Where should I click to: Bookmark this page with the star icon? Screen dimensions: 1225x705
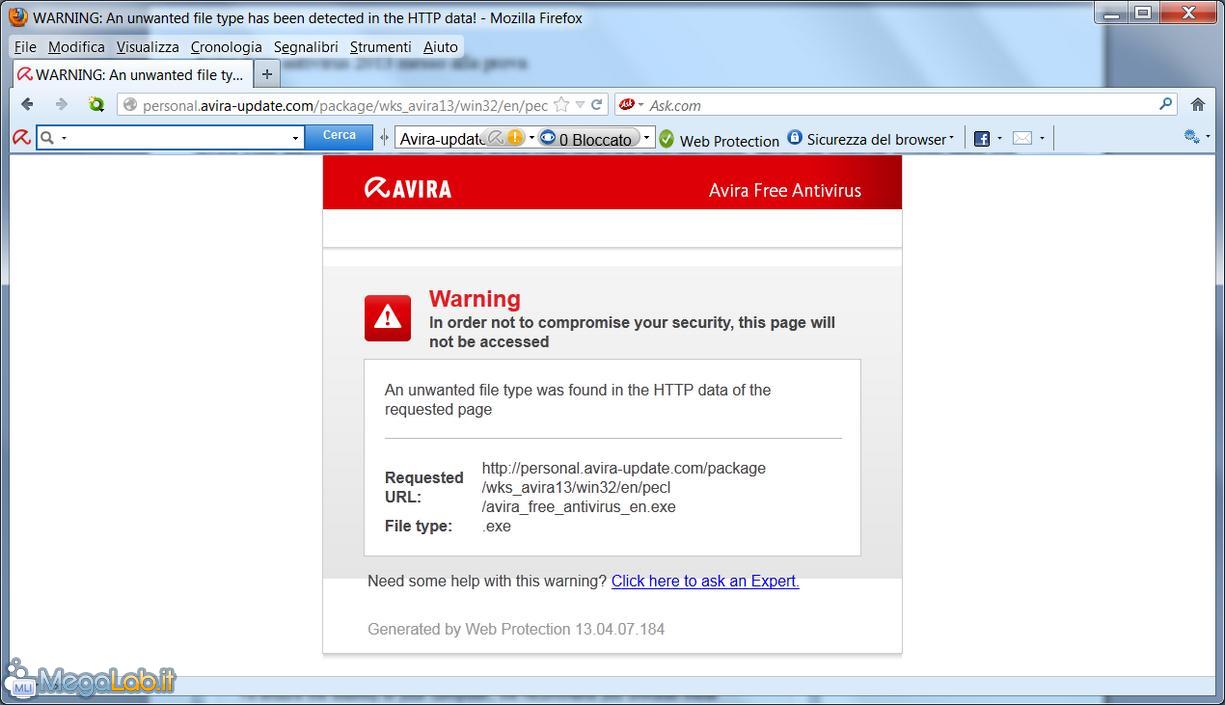click(562, 105)
